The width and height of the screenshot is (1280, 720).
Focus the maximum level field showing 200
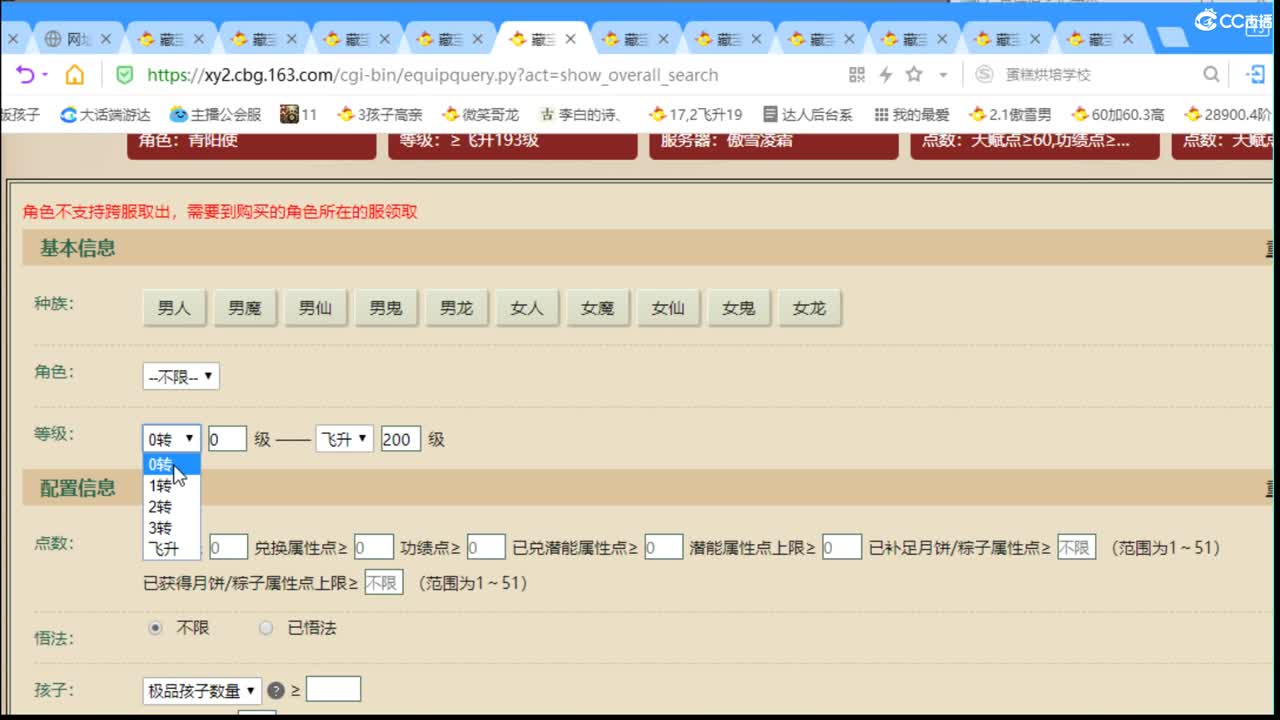pos(401,439)
